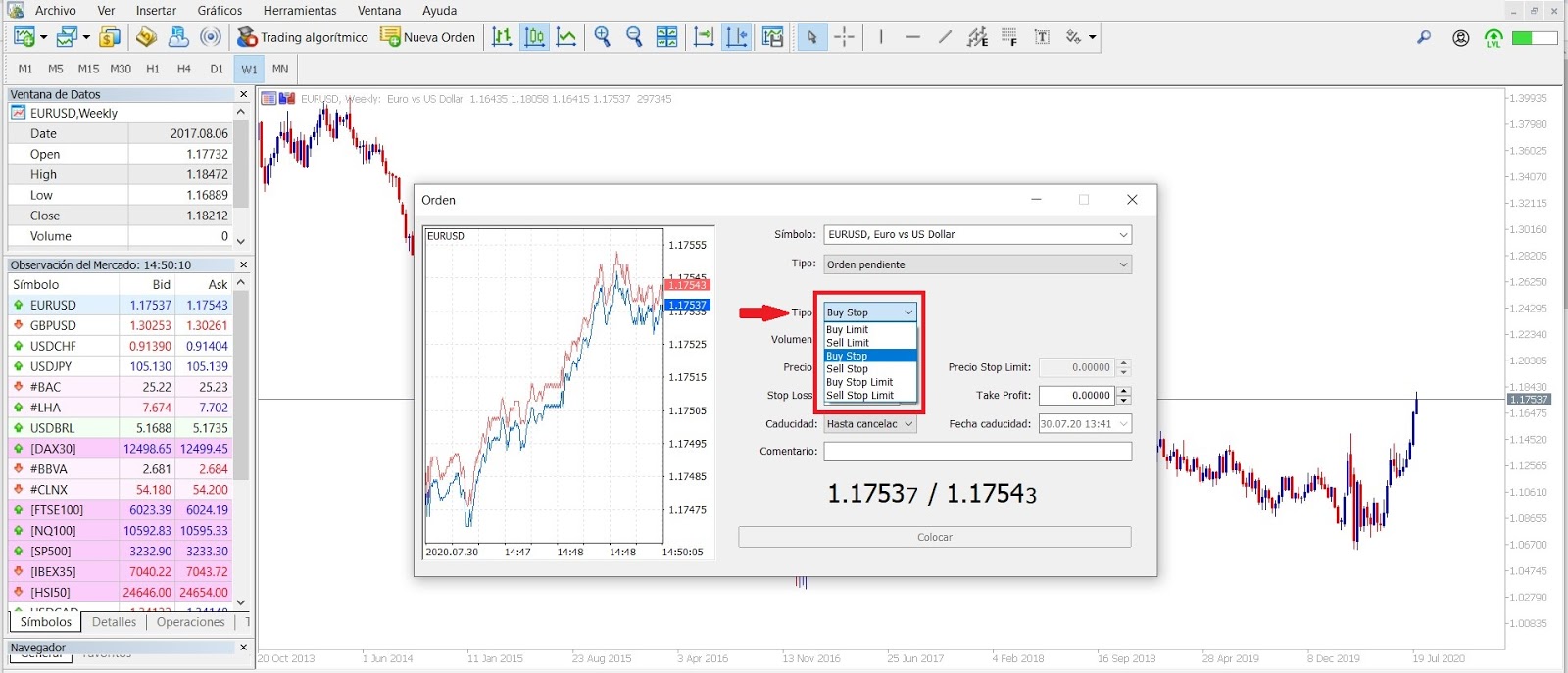Switch chart to line chart type
Screen dimensions: 1568x673
click(566, 37)
